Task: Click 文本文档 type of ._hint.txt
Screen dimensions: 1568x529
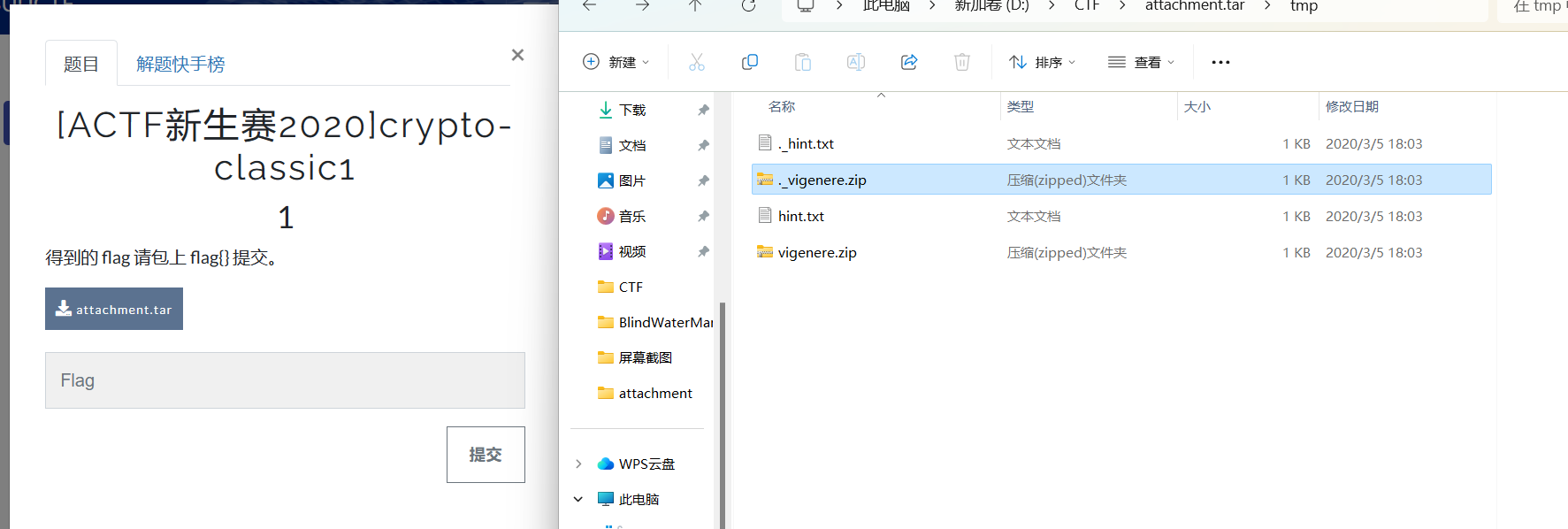Action: 1034,143
